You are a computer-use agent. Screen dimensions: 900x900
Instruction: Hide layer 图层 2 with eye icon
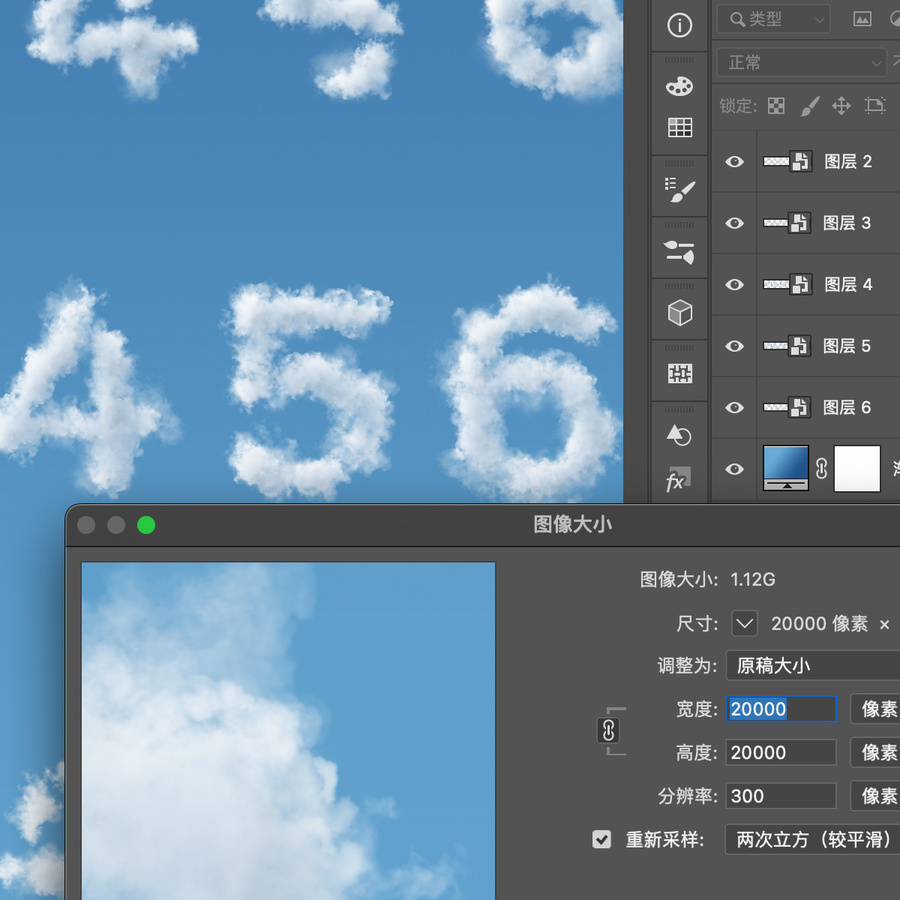click(x=734, y=162)
